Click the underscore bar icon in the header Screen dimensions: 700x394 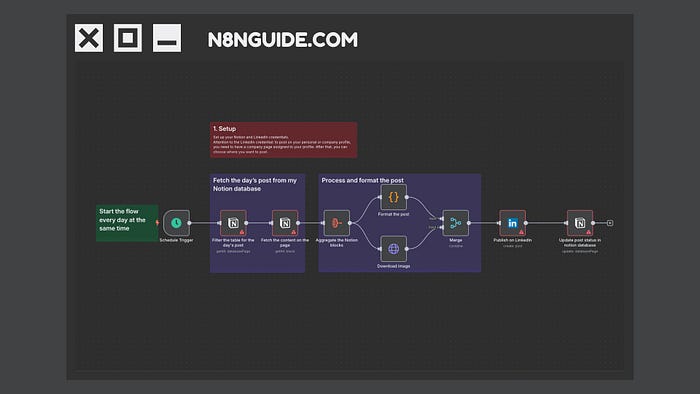pos(167,38)
